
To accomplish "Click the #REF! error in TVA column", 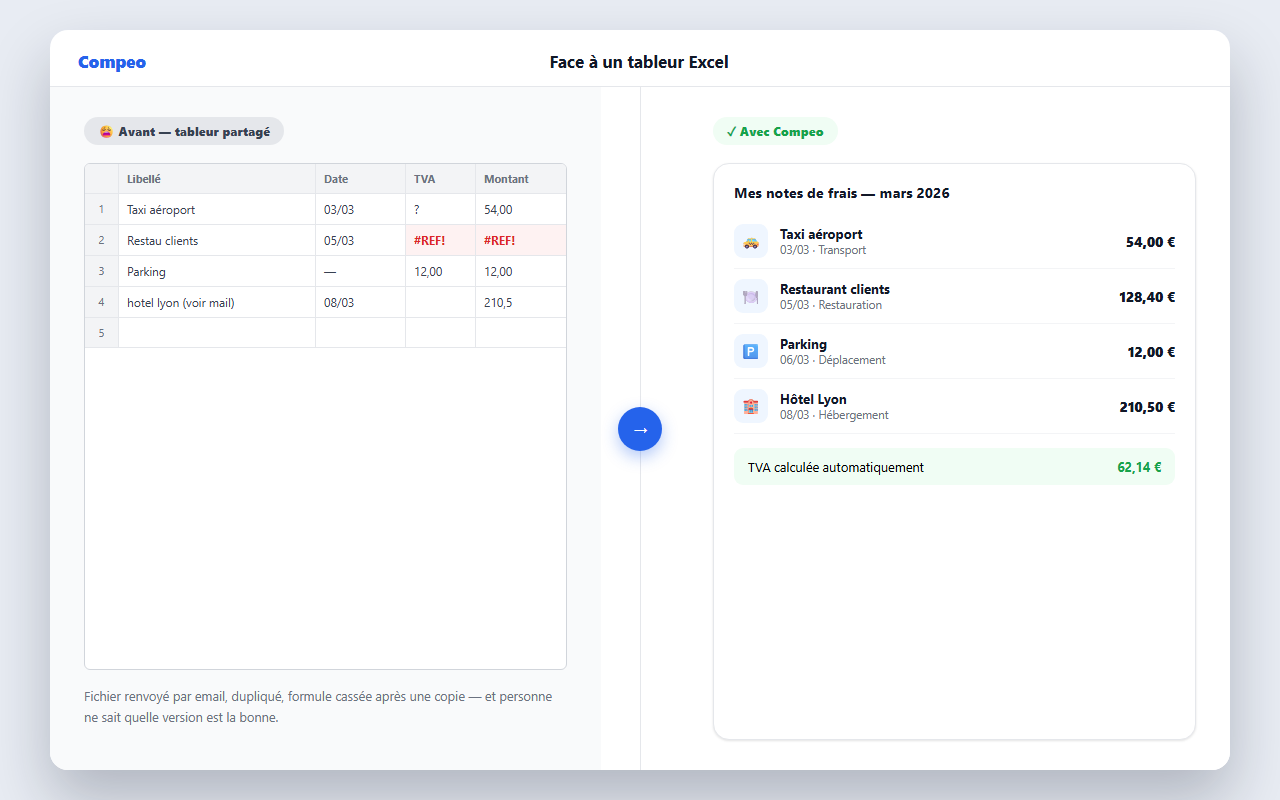I will 441,241.
